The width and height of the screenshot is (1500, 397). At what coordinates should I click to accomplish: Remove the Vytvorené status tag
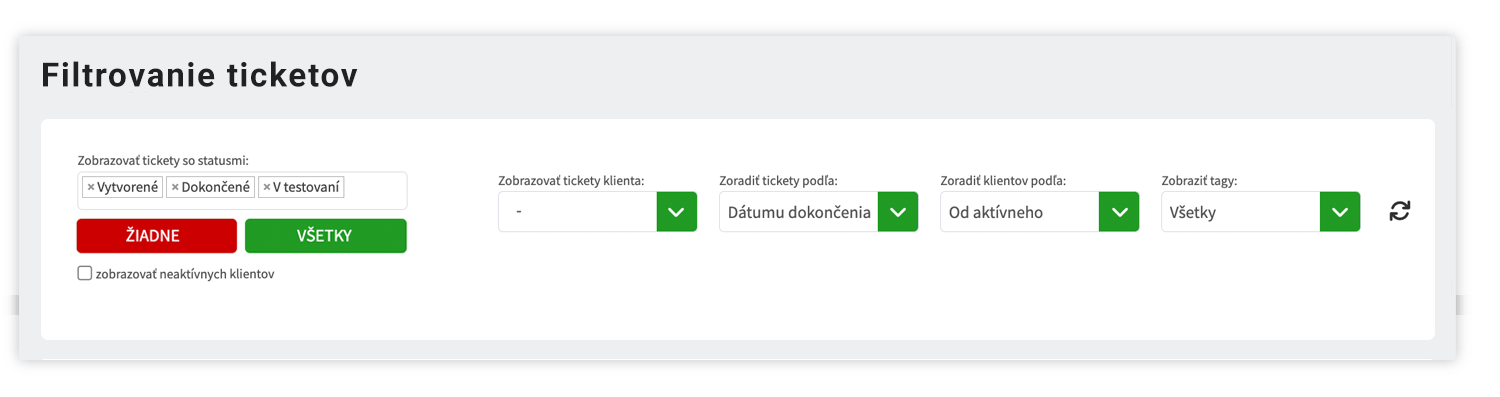pos(91,187)
